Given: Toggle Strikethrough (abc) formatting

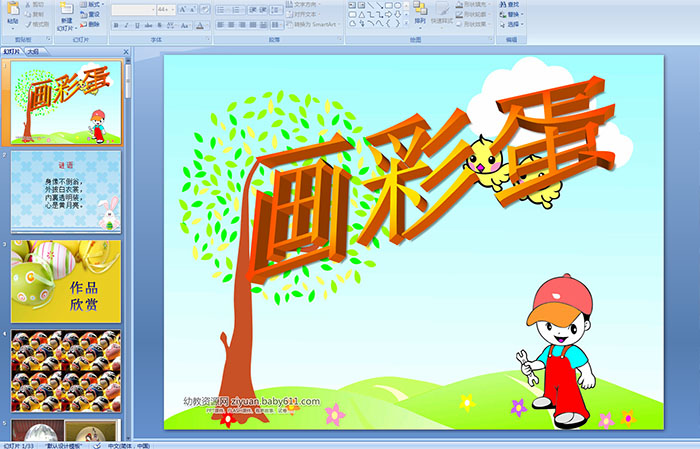Looking at the screenshot, I should pos(148,25).
